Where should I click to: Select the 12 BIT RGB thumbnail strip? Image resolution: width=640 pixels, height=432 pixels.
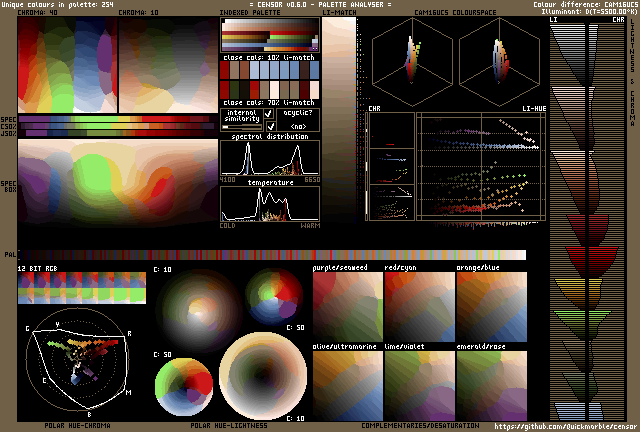pos(81,288)
